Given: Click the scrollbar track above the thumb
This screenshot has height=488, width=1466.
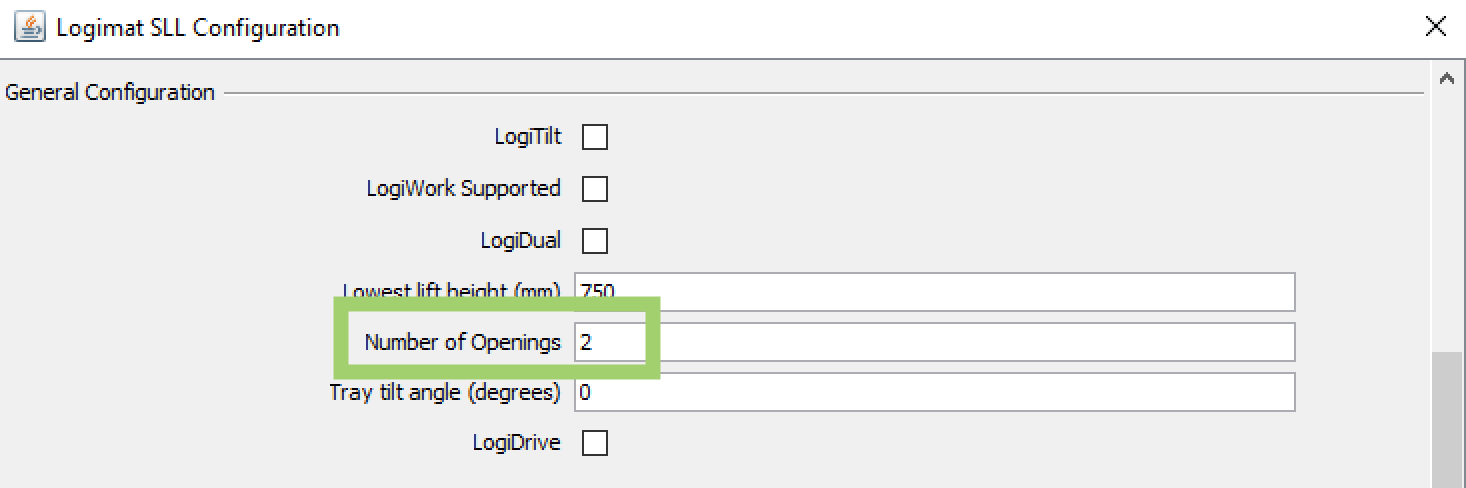Looking at the screenshot, I should 1445,222.
